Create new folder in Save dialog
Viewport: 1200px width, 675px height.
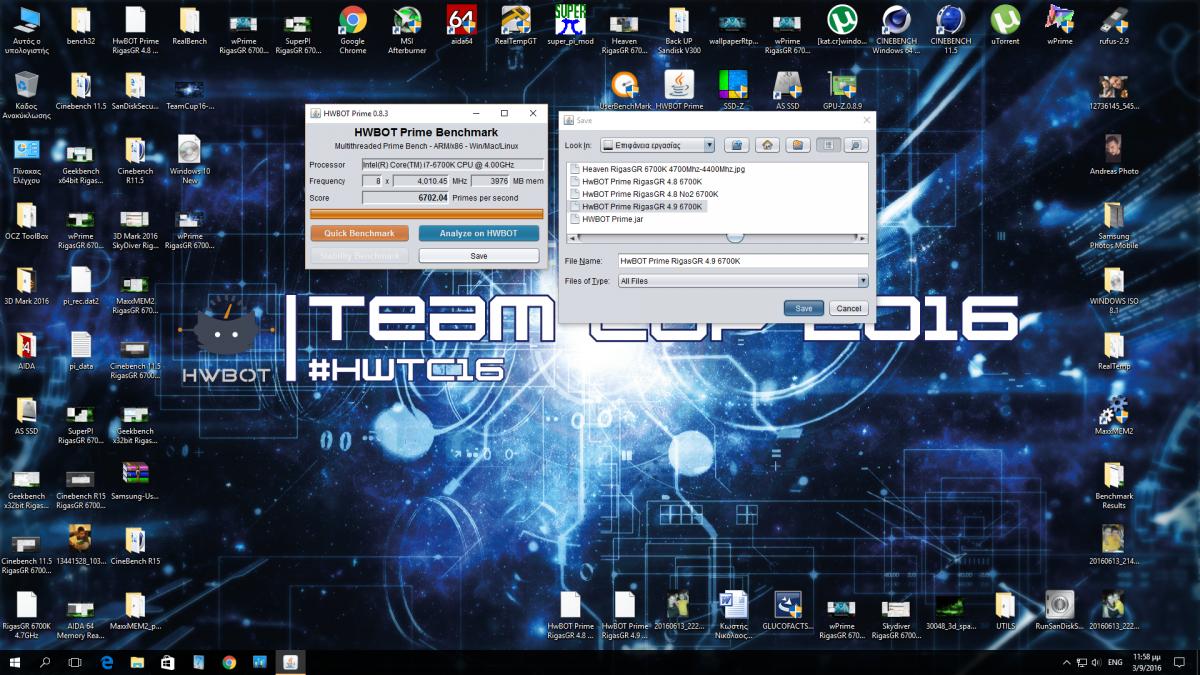[797, 145]
